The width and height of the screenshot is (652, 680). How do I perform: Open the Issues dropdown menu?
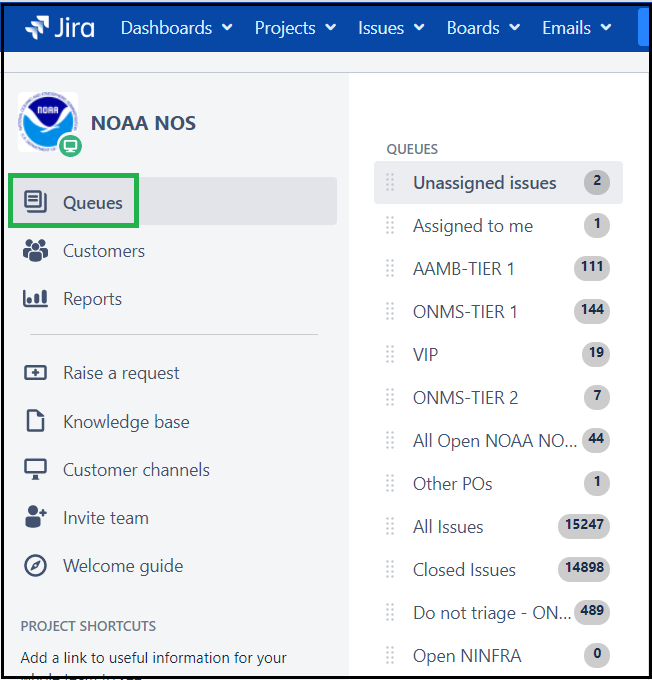tap(391, 28)
